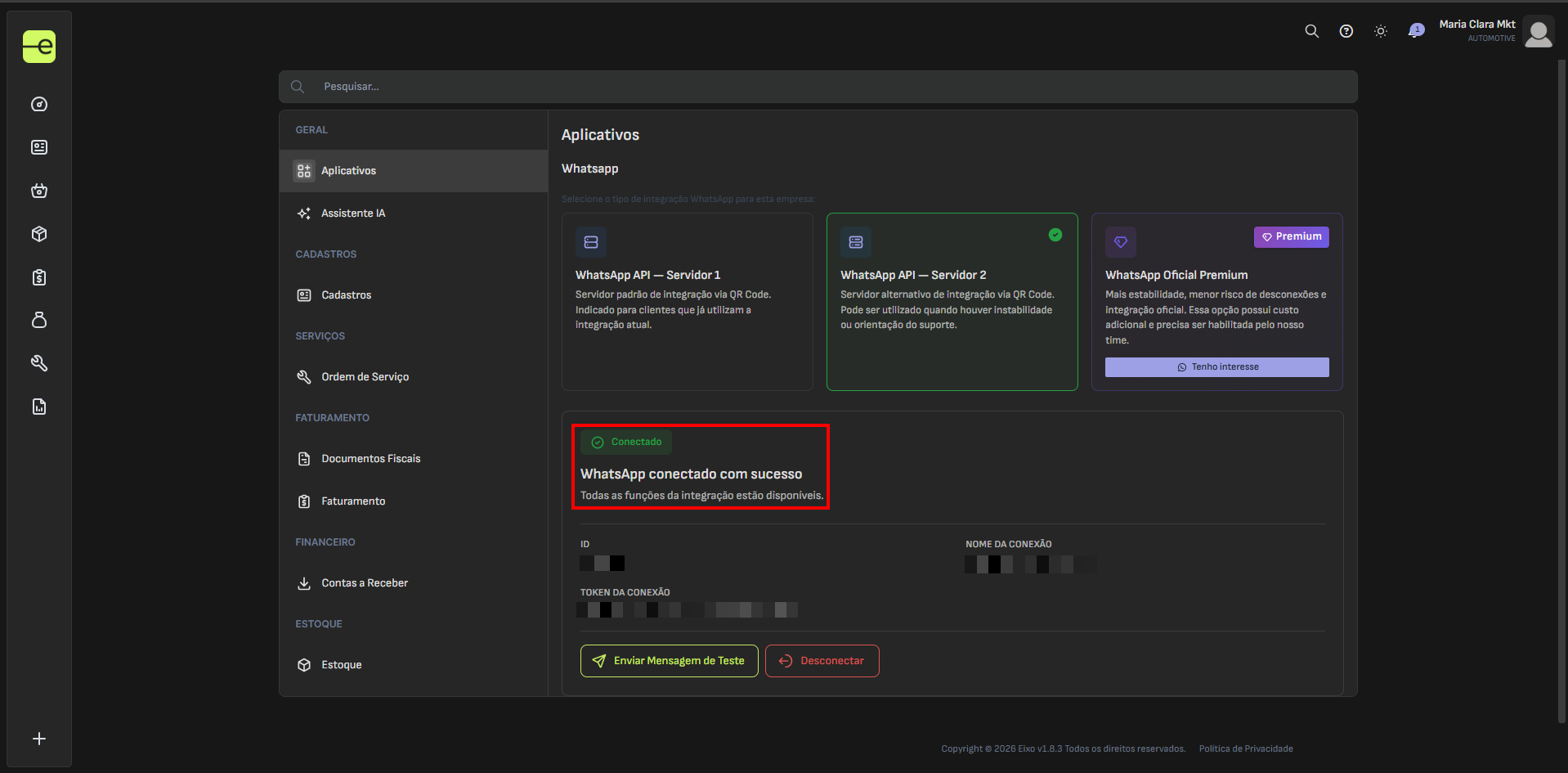
Task: Click Servidor 1 server icon
Action: pyautogui.click(x=591, y=242)
